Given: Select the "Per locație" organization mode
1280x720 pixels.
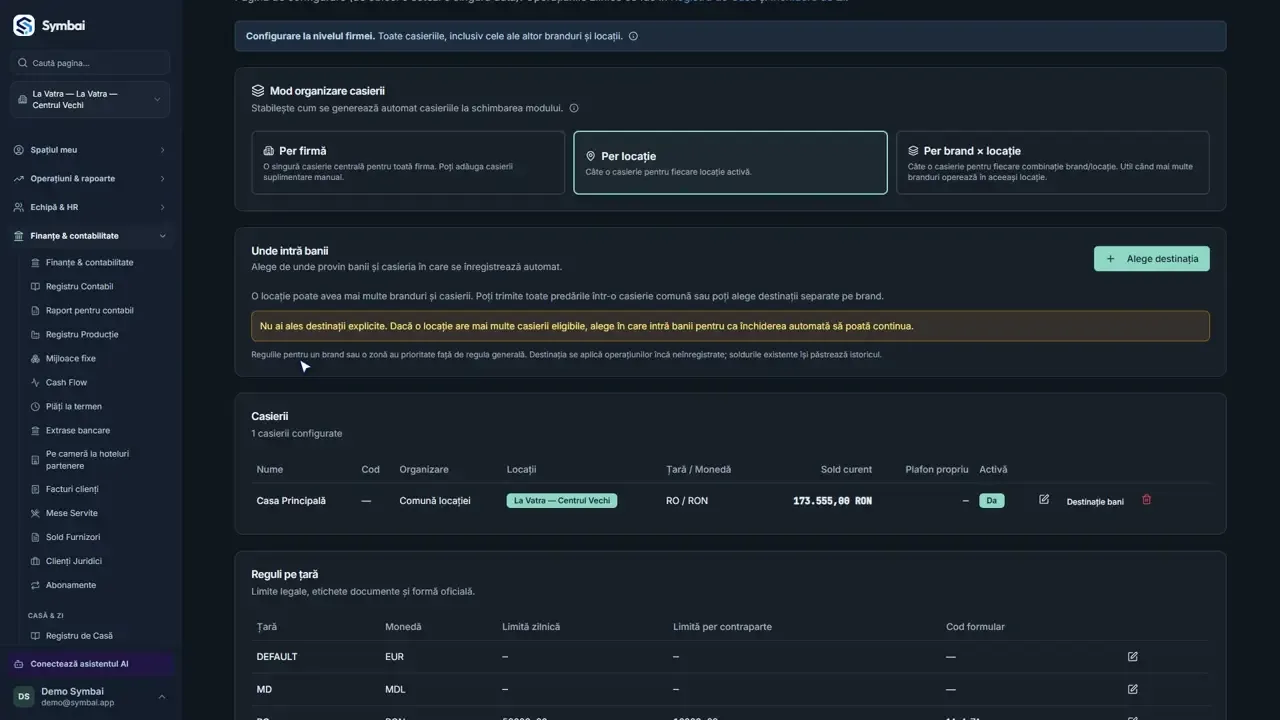Looking at the screenshot, I should click(730, 162).
